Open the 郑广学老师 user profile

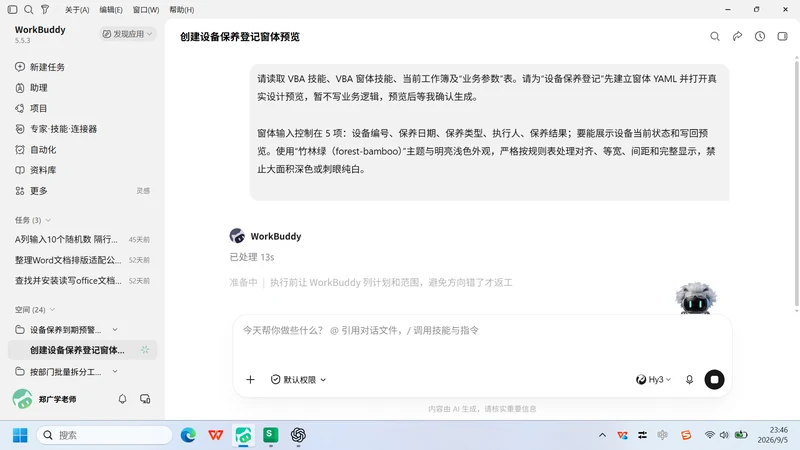coord(44,399)
